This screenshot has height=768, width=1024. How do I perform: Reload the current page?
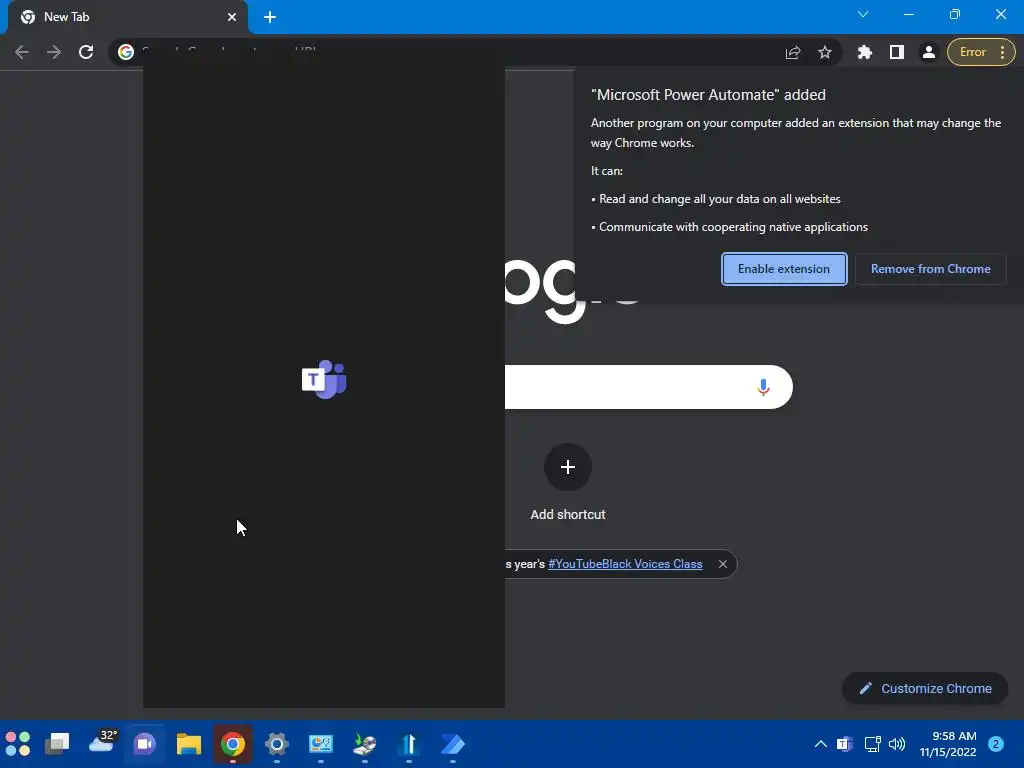(86, 52)
